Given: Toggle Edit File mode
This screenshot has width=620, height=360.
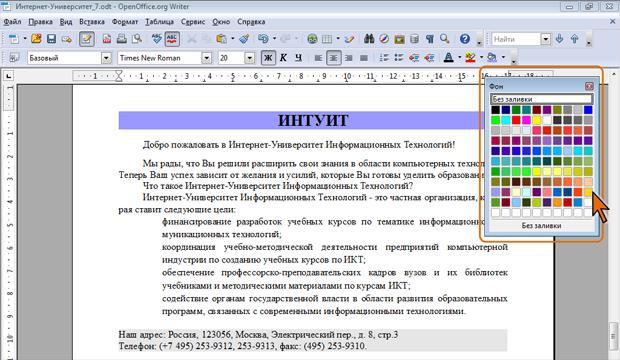Looking at the screenshot, I should coord(87,39).
